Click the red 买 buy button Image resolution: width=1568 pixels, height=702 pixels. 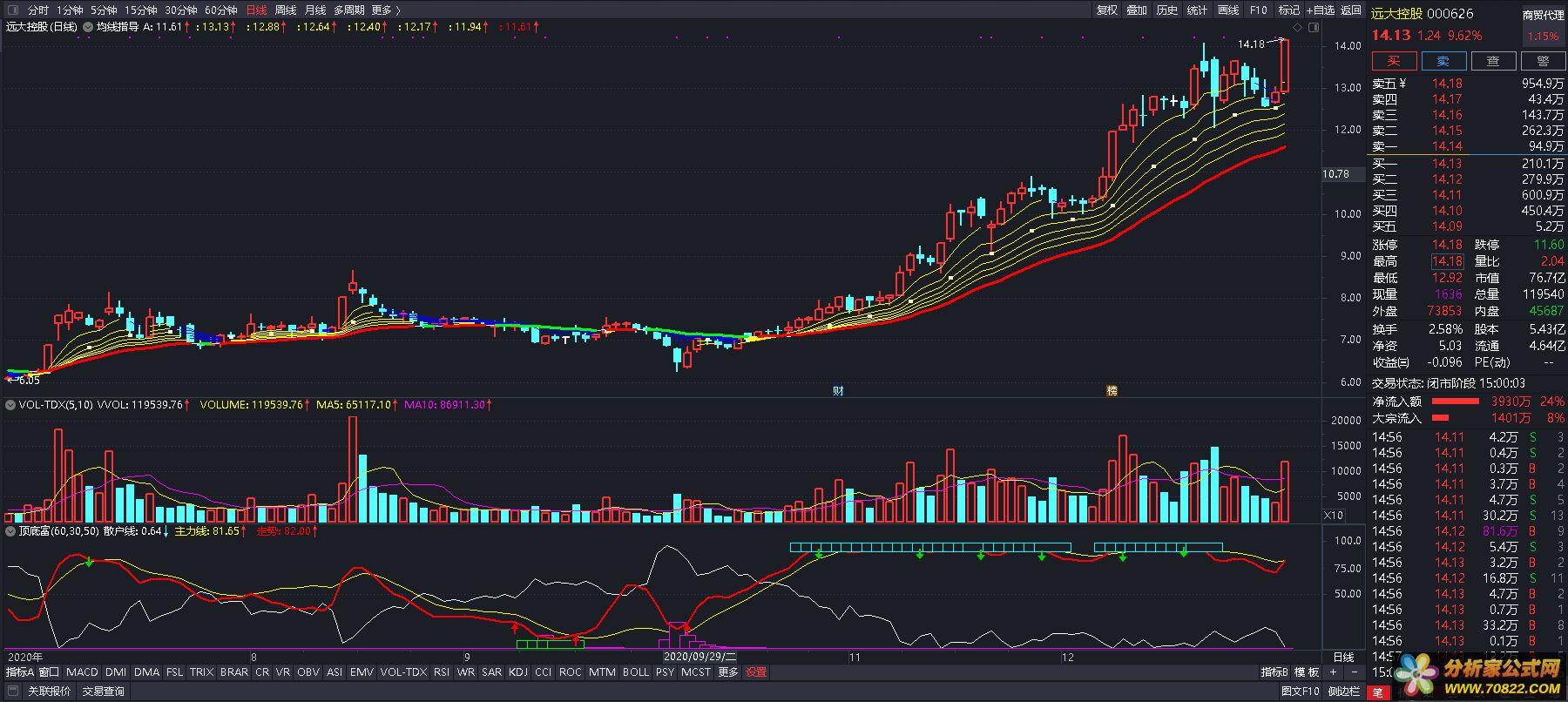click(x=1395, y=61)
